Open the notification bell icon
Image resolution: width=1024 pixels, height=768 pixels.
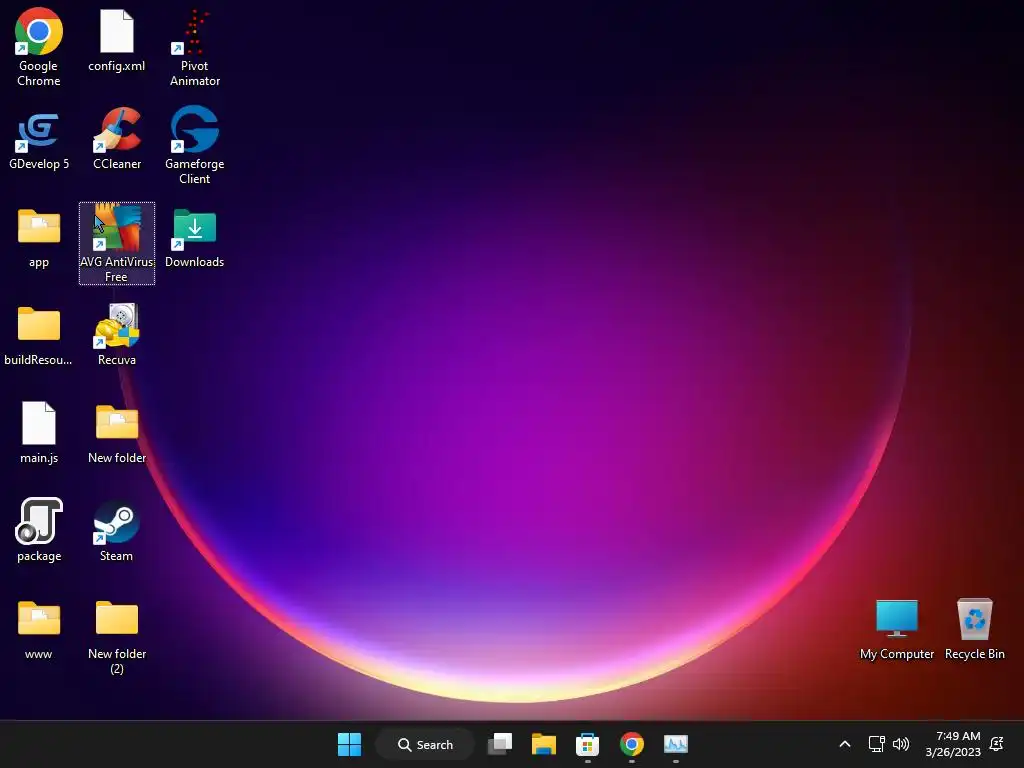click(997, 744)
